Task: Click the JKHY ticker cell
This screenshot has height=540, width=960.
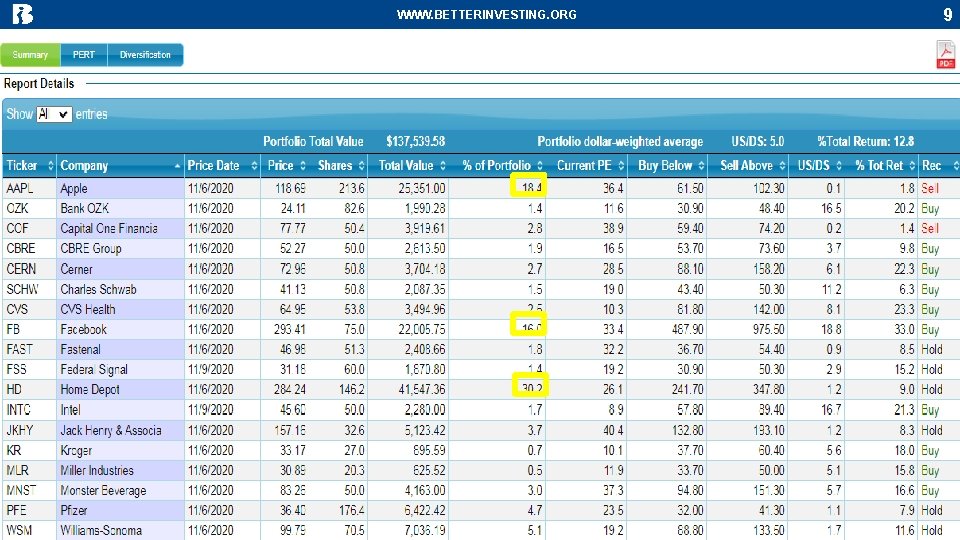Action: pos(29,430)
